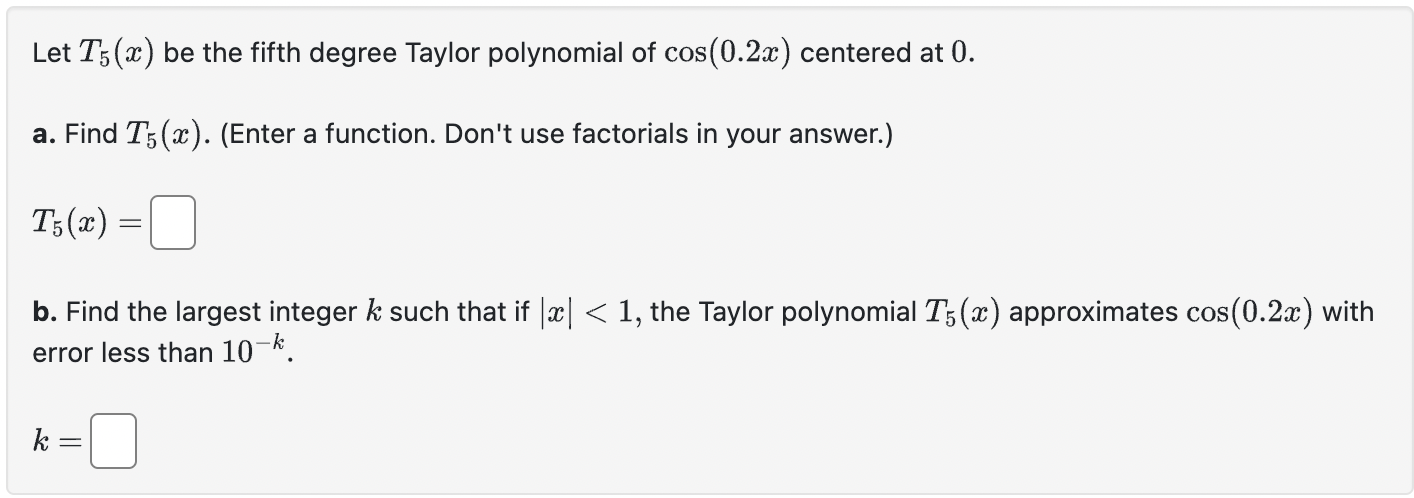Click the "k =" label beside the input

pos(57,444)
